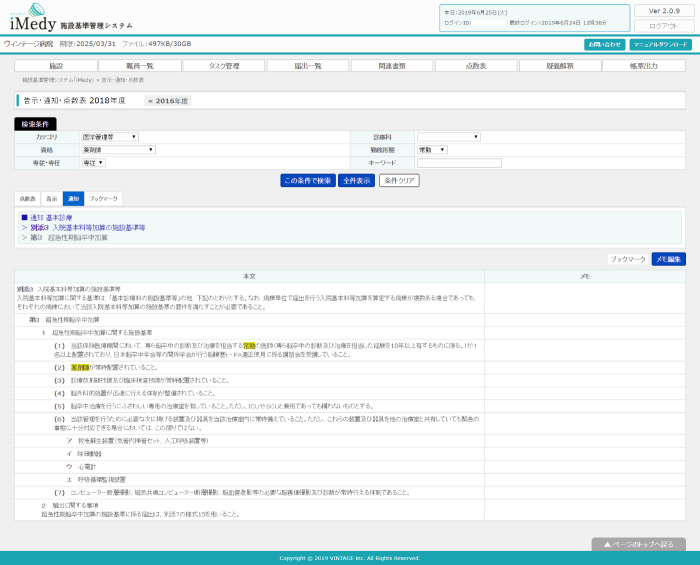700x565 pixels.
Task: Go to the 職員一覧 menu
Action: click(140, 65)
